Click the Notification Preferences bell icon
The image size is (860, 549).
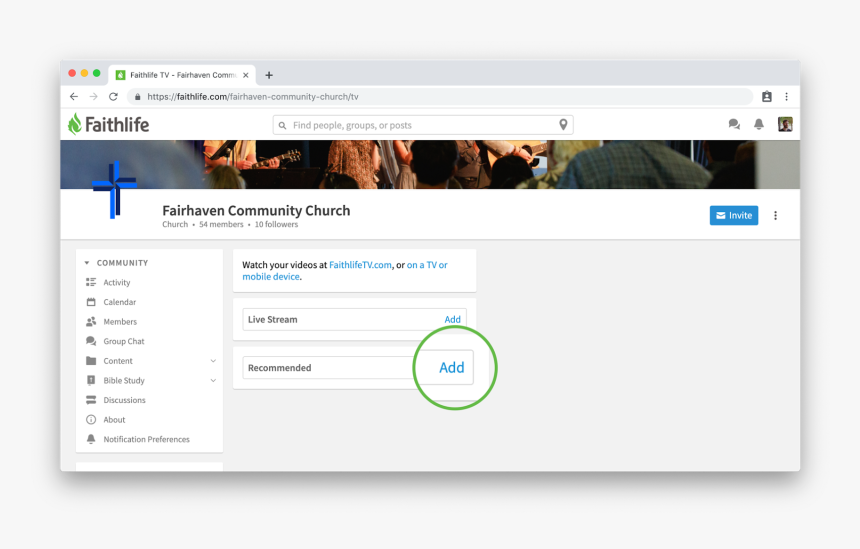coord(91,439)
